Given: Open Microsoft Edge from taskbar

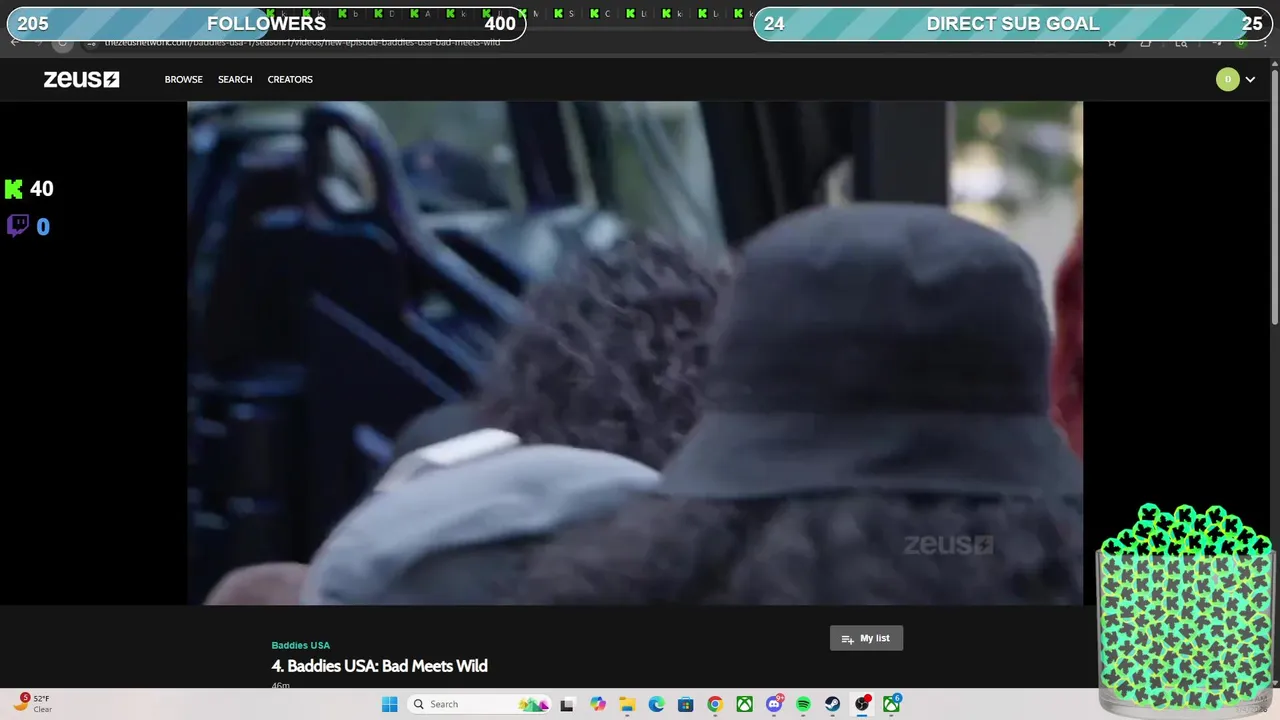Looking at the screenshot, I should pyautogui.click(x=656, y=704).
